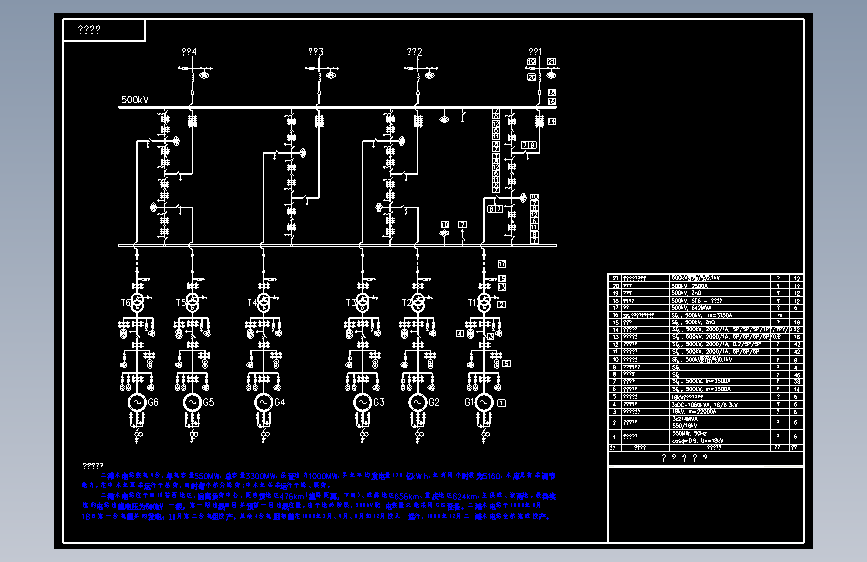867x562 pixels.
Task: Pick the T5 transformer symbol
Action: [x=192, y=303]
